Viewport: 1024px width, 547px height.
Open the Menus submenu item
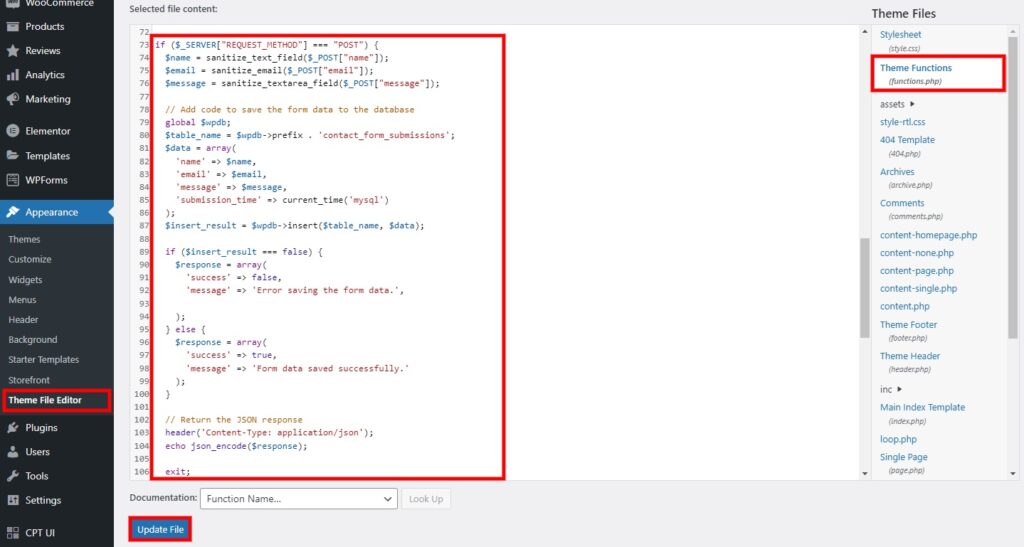coord(22,300)
